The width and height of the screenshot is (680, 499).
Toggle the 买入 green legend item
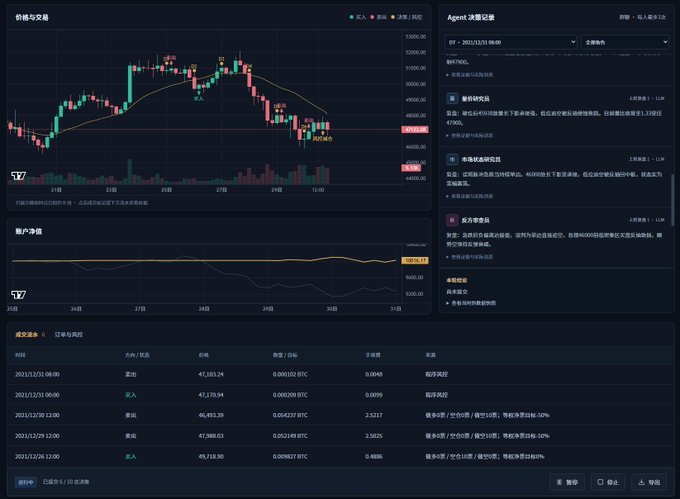pyautogui.click(x=358, y=17)
